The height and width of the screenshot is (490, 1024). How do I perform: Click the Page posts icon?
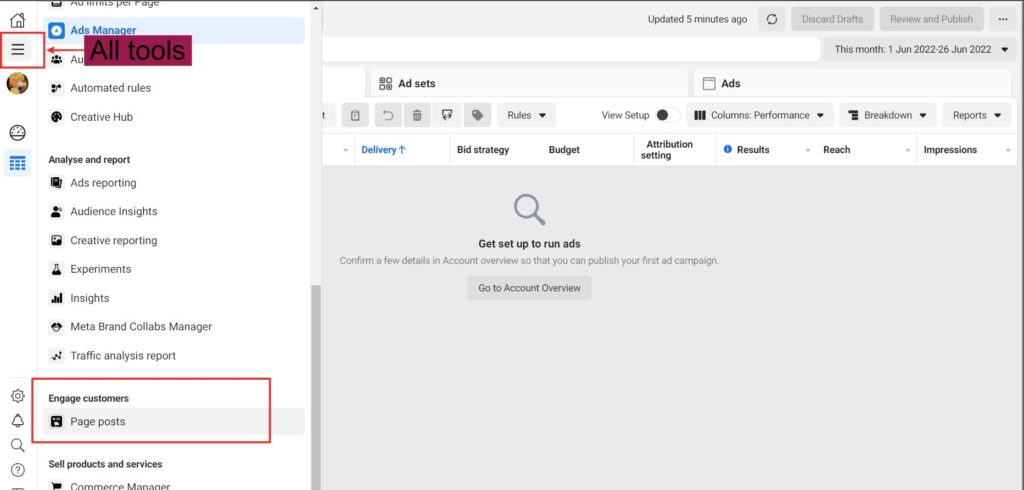click(57, 421)
